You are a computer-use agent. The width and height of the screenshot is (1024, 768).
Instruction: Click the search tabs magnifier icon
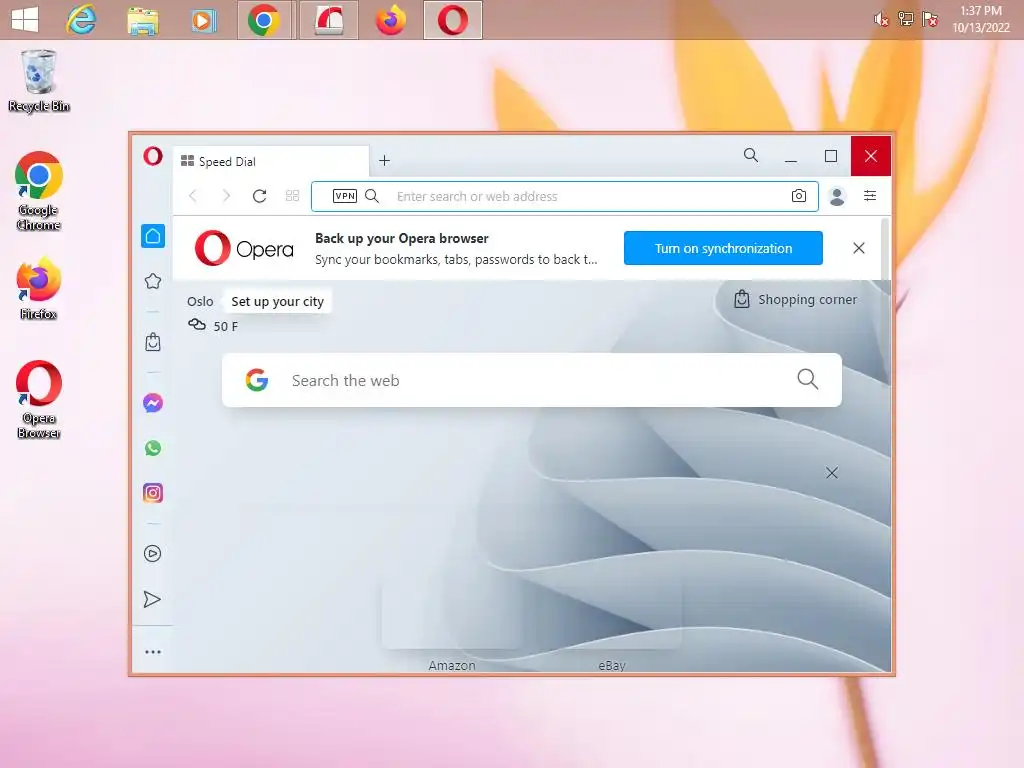751,155
